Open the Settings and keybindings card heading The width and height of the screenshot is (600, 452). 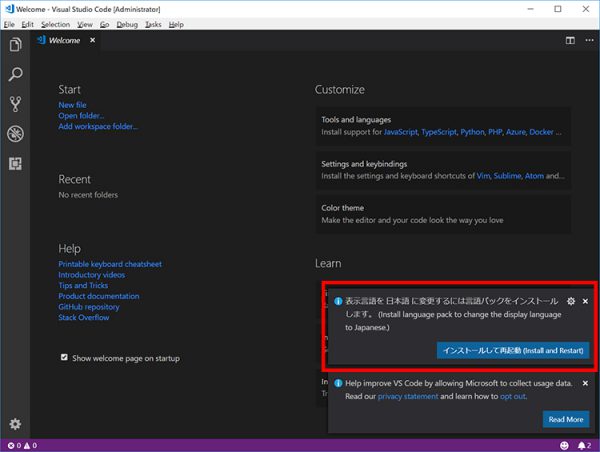pyautogui.click(x=364, y=164)
